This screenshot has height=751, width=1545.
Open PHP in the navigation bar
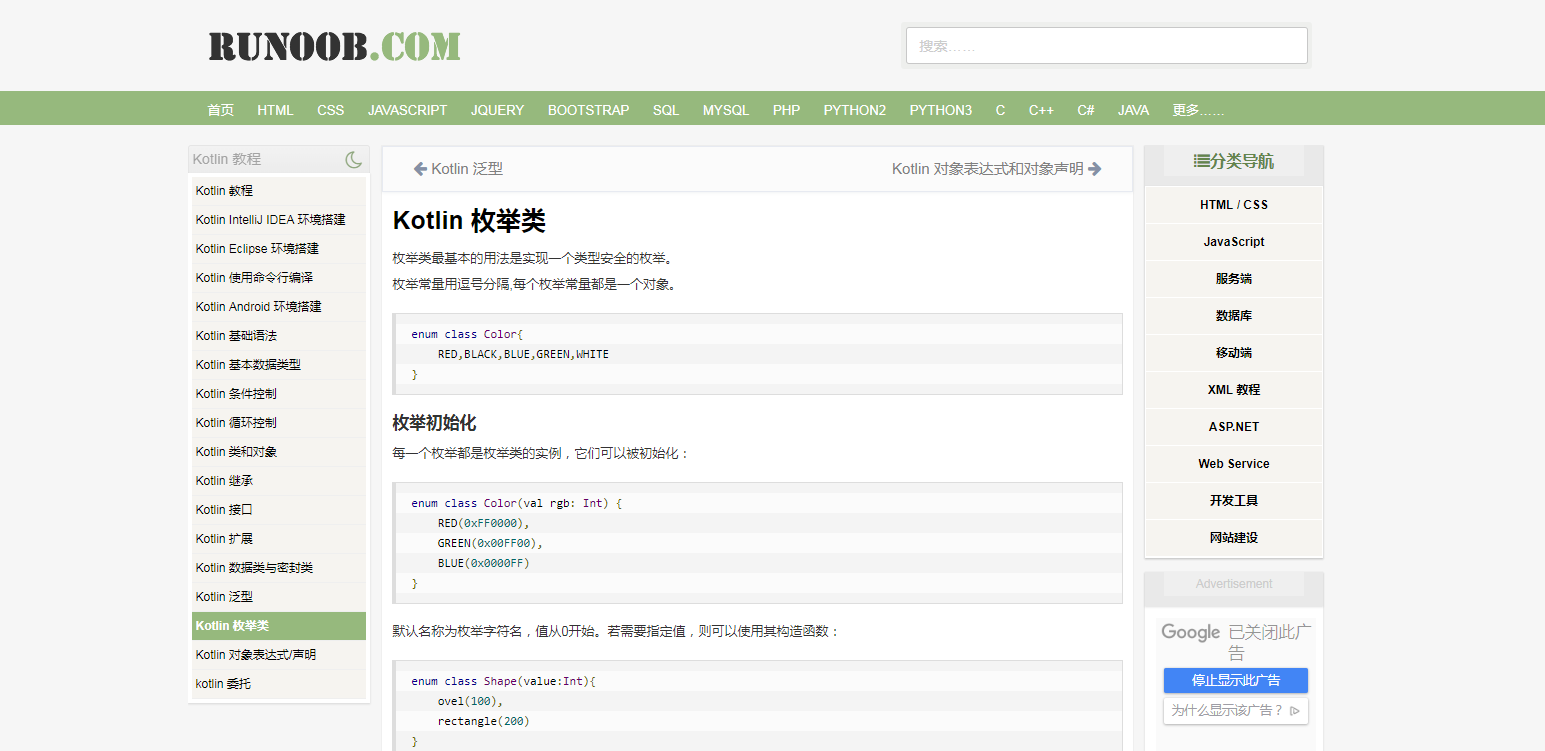(x=786, y=110)
